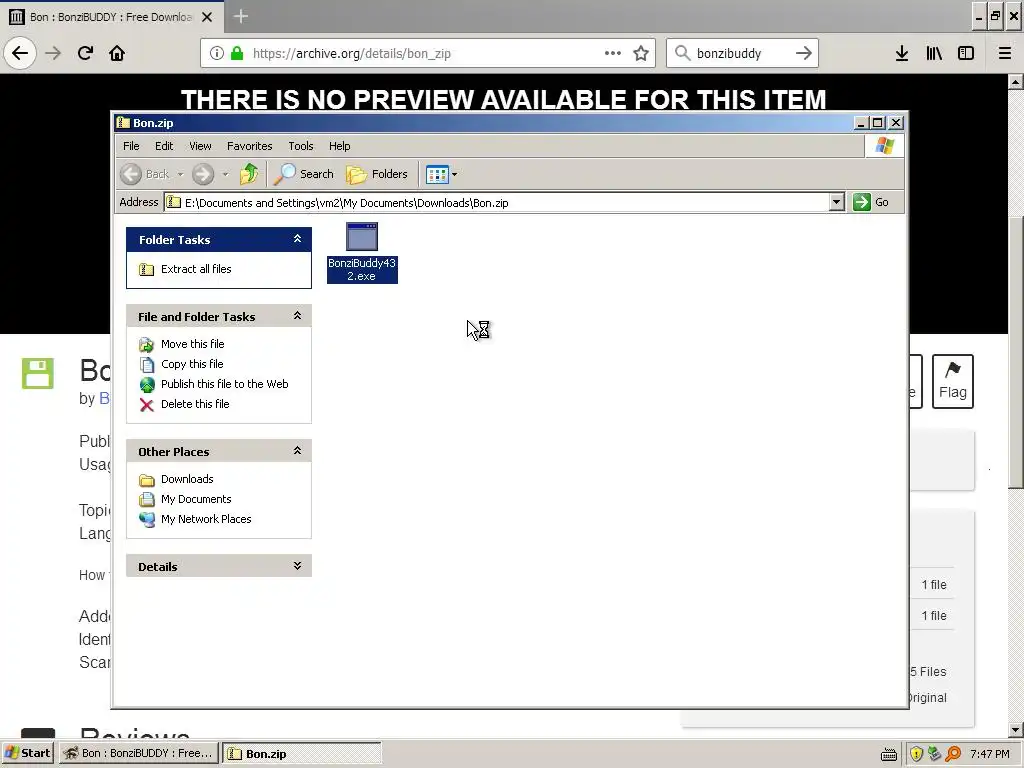The height and width of the screenshot is (768, 1024).
Task: Open Downloads from Other Places
Action: point(187,479)
